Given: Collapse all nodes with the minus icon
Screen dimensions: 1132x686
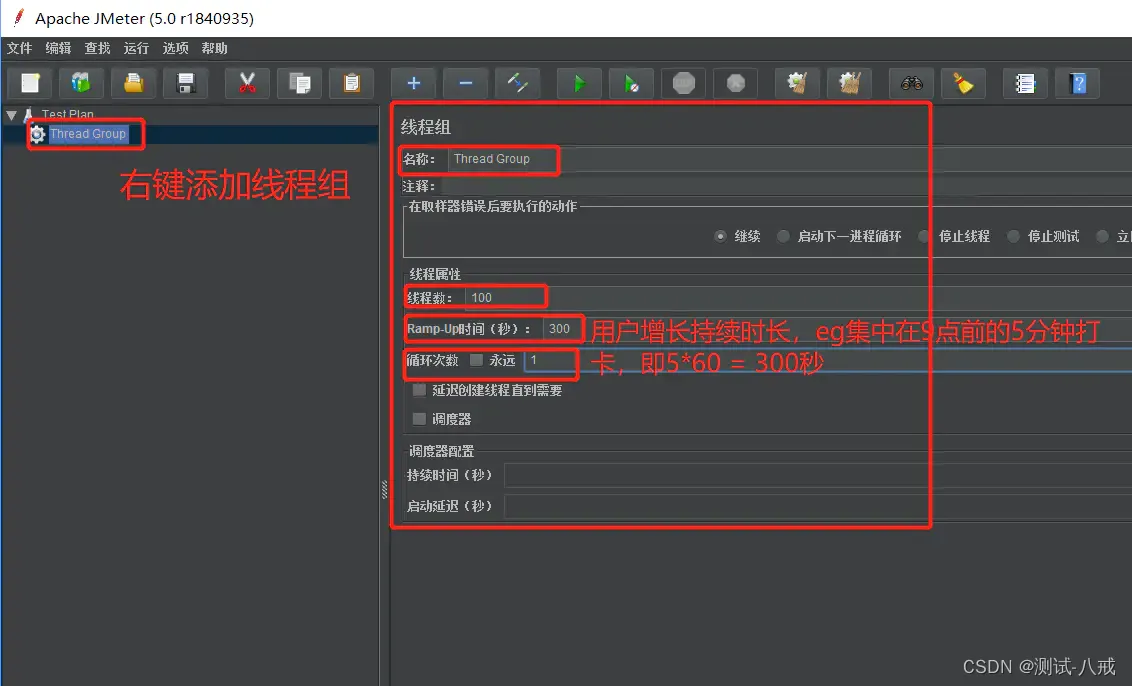Looking at the screenshot, I should tap(466, 84).
